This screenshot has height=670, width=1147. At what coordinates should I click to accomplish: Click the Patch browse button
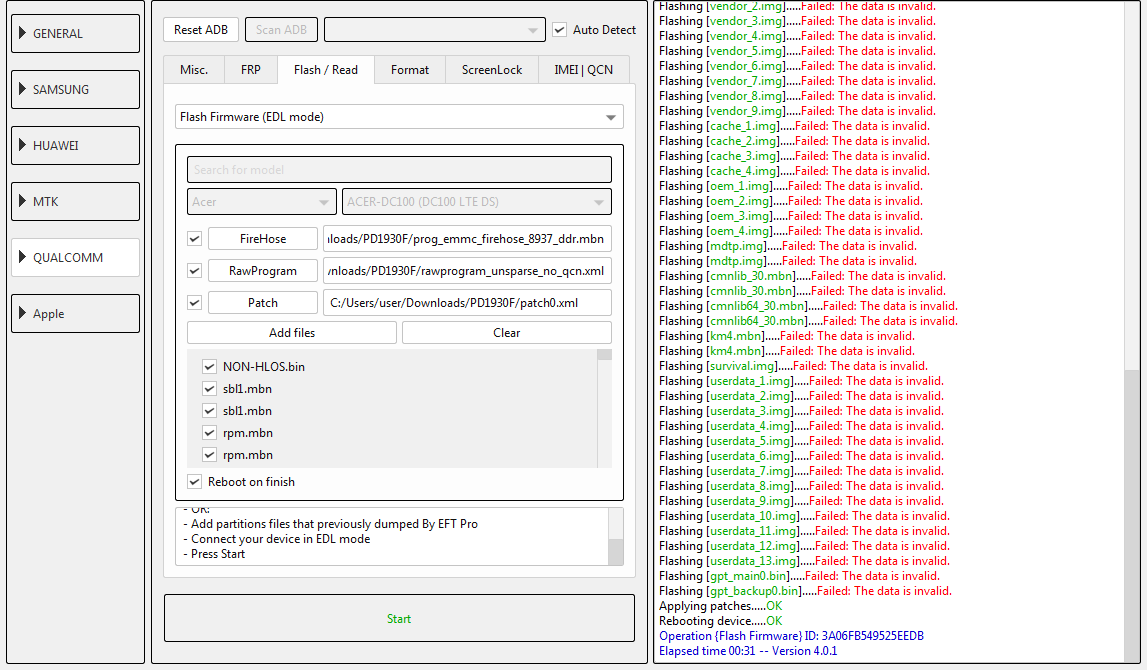click(x=263, y=303)
